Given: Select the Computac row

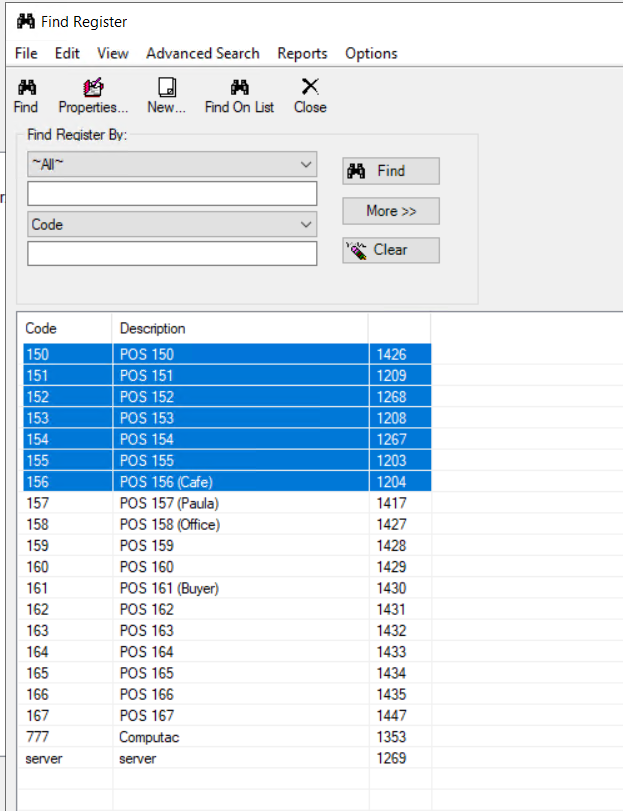Looking at the screenshot, I should [227, 737].
